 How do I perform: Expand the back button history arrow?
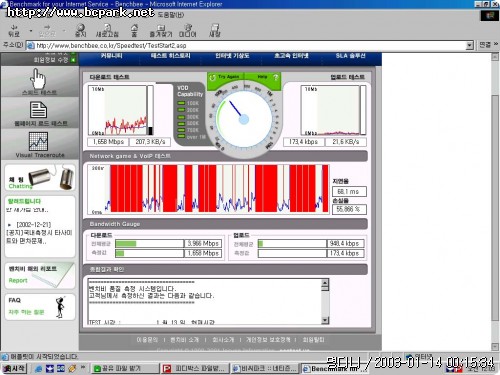pyautogui.click(x=31, y=31)
